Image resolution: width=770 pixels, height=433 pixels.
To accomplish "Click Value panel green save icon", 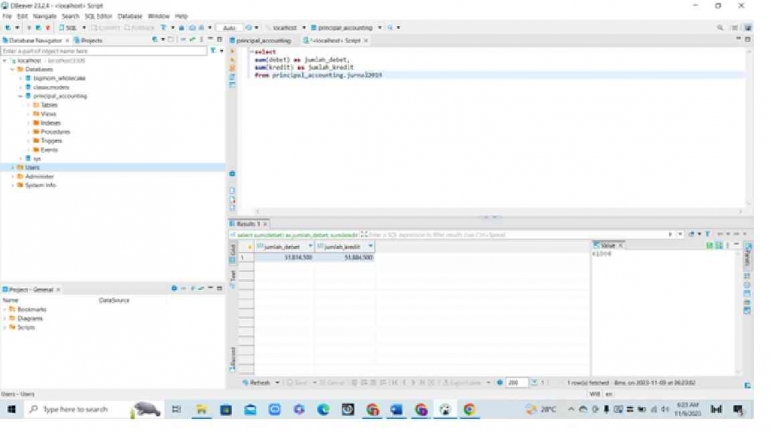I will [x=709, y=245].
